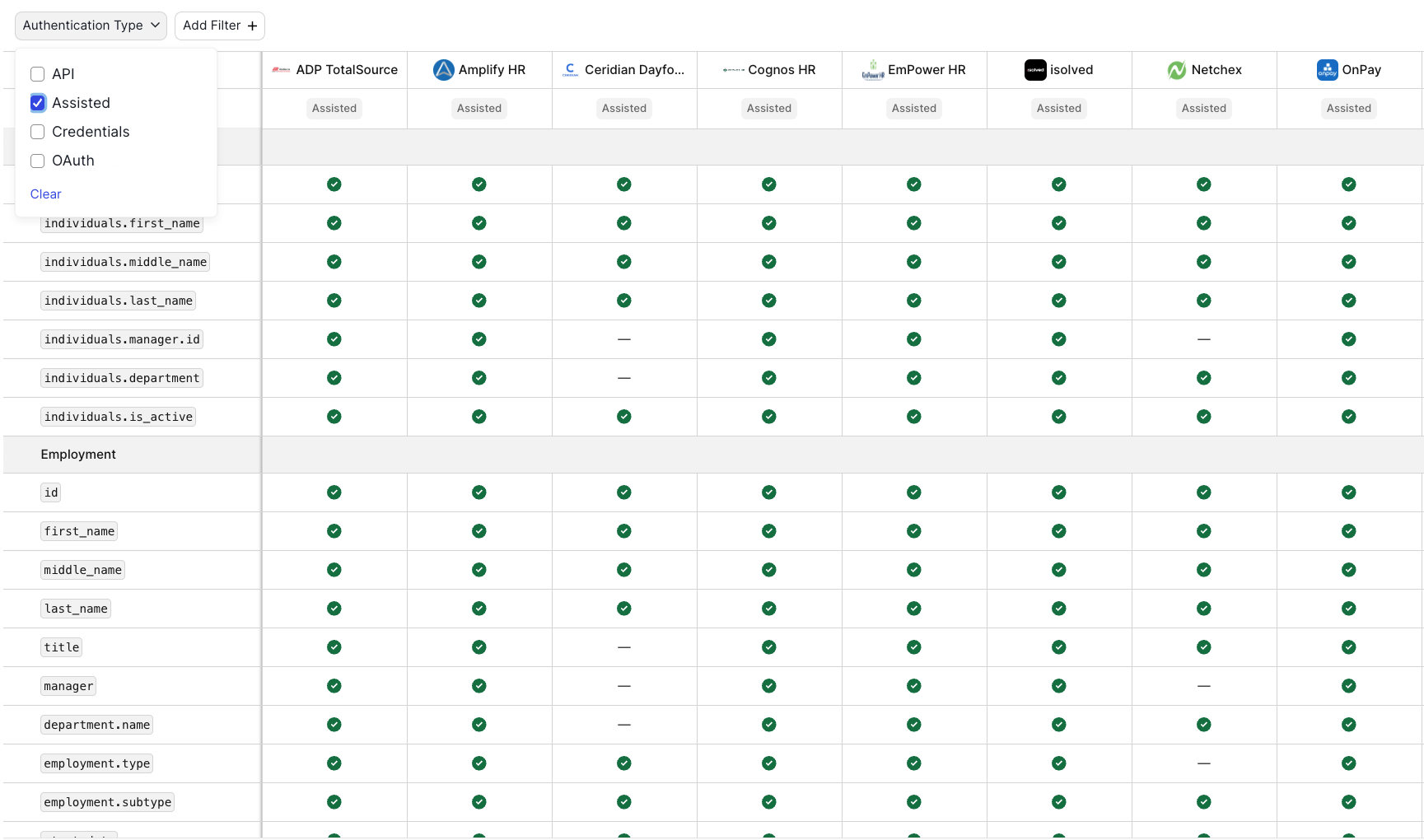This screenshot has height=840, width=1424.
Task: Click EmPower HR check in manager row
Action: 914,686
